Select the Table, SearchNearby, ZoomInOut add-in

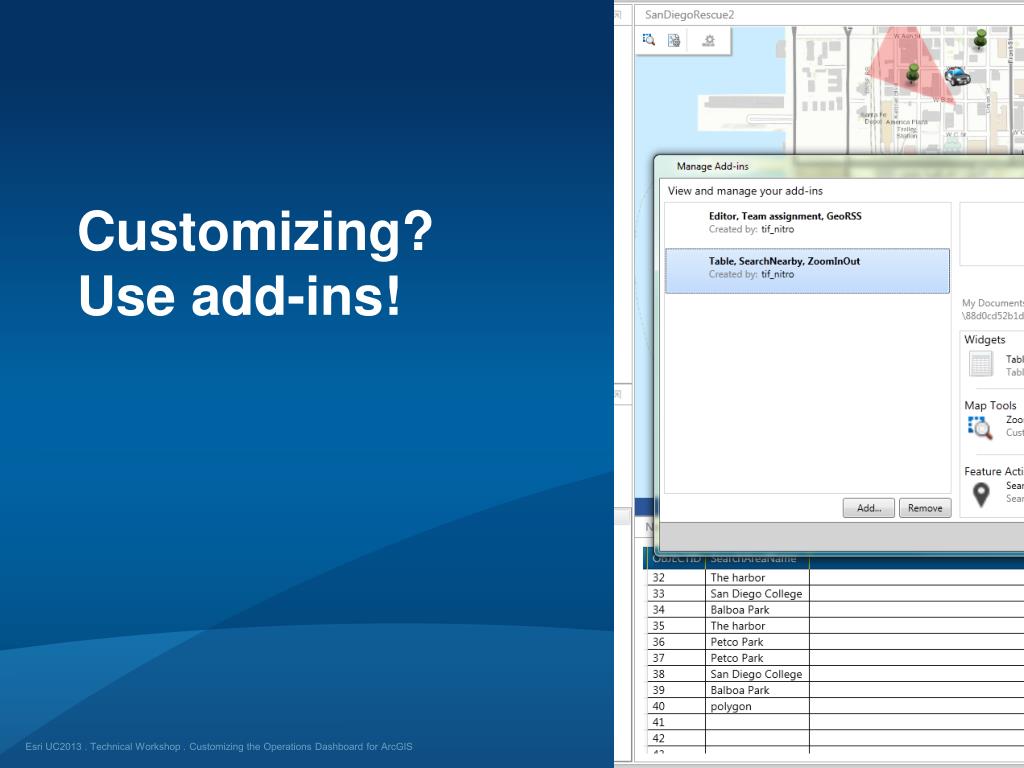tap(807, 270)
